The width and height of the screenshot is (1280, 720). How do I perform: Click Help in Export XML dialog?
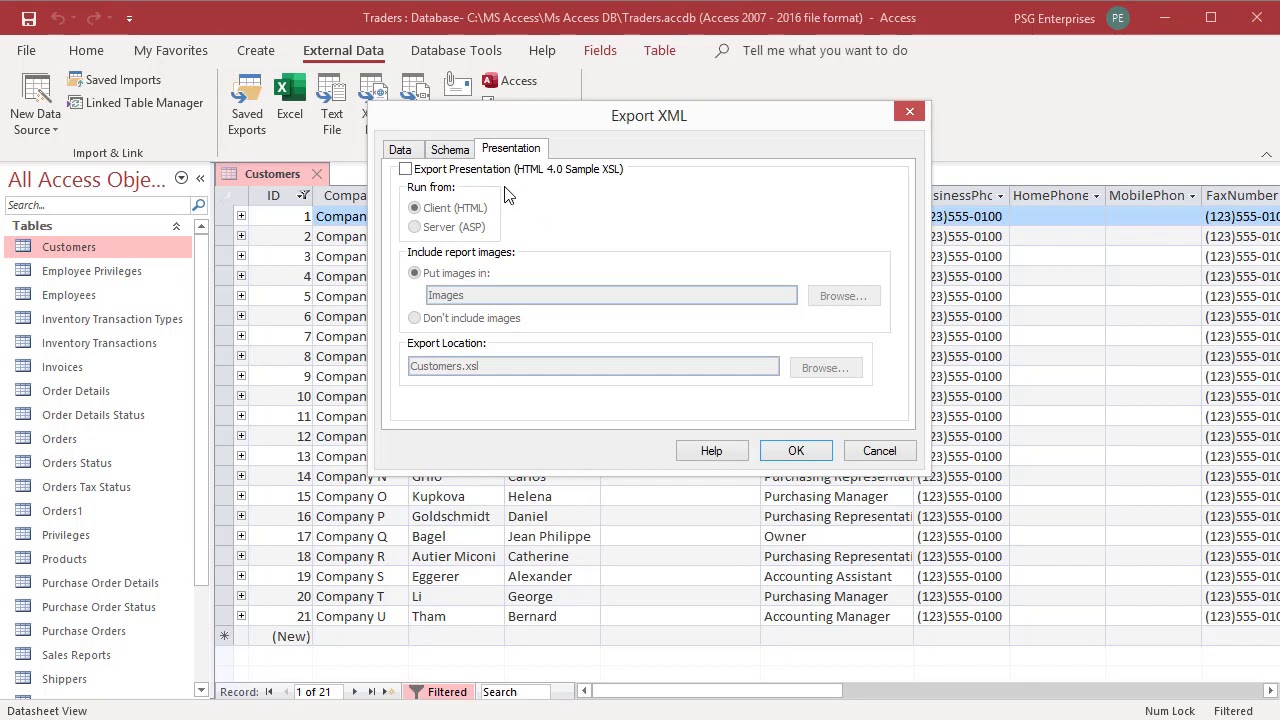[711, 451]
